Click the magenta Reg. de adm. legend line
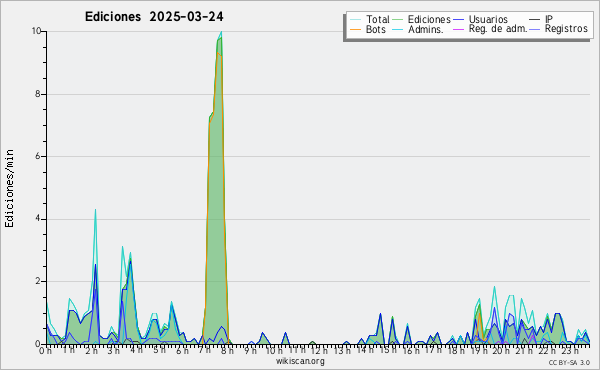The height and width of the screenshot is (370, 600). [x=458, y=29]
